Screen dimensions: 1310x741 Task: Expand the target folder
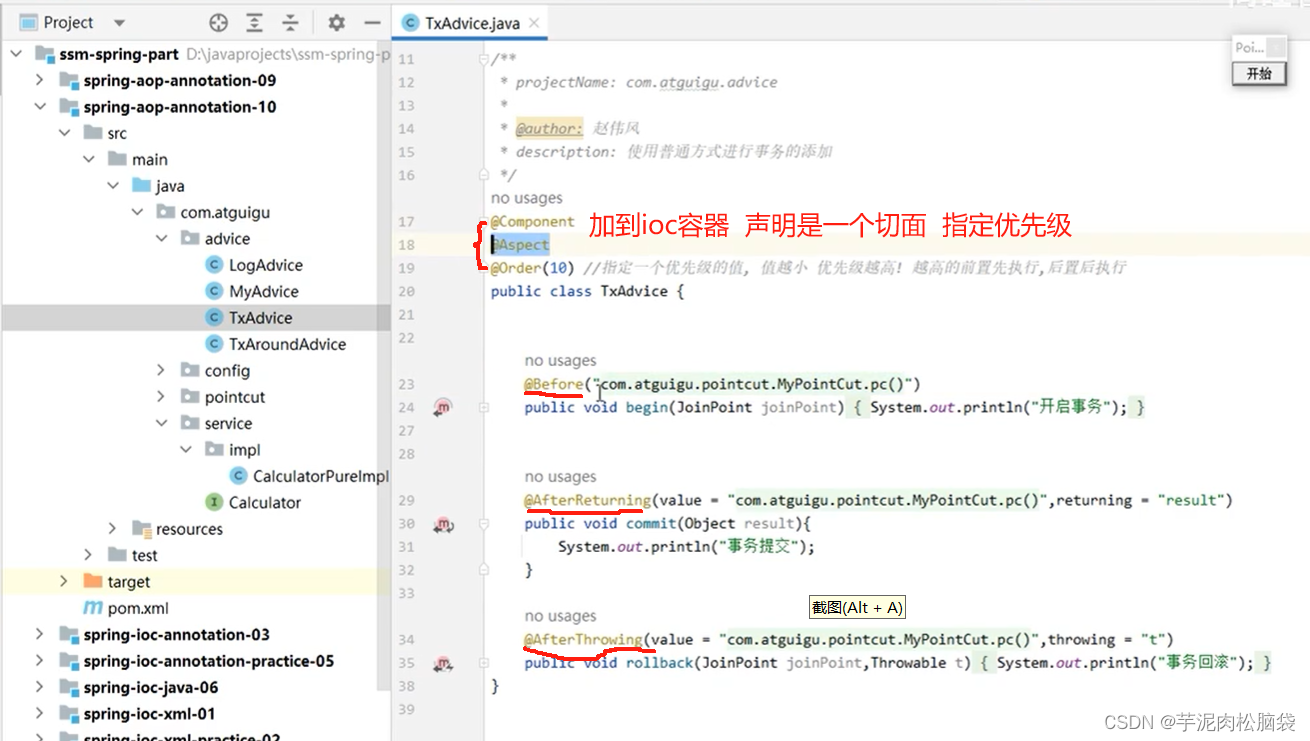[x=65, y=581]
